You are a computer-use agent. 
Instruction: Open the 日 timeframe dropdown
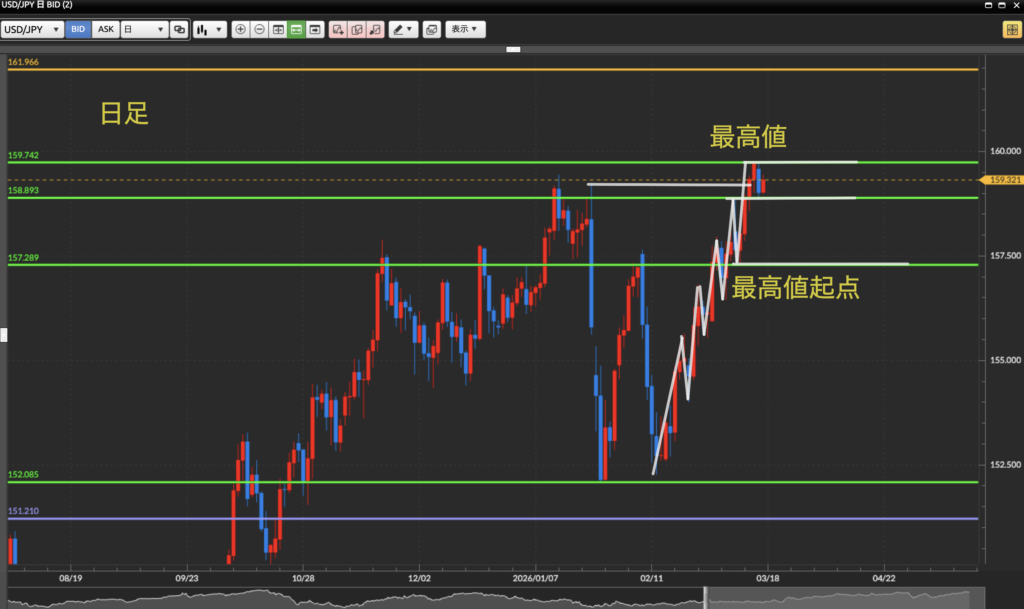tap(144, 30)
